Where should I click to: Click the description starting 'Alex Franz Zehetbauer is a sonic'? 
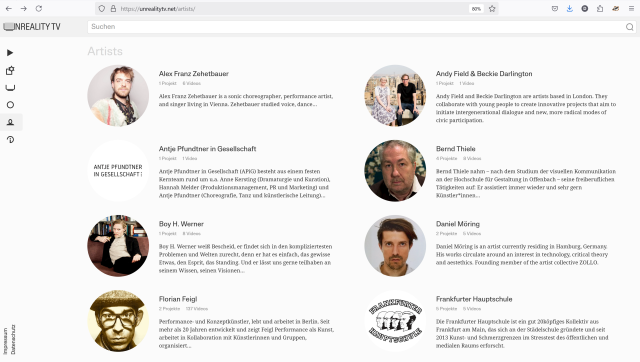[x=246, y=100]
